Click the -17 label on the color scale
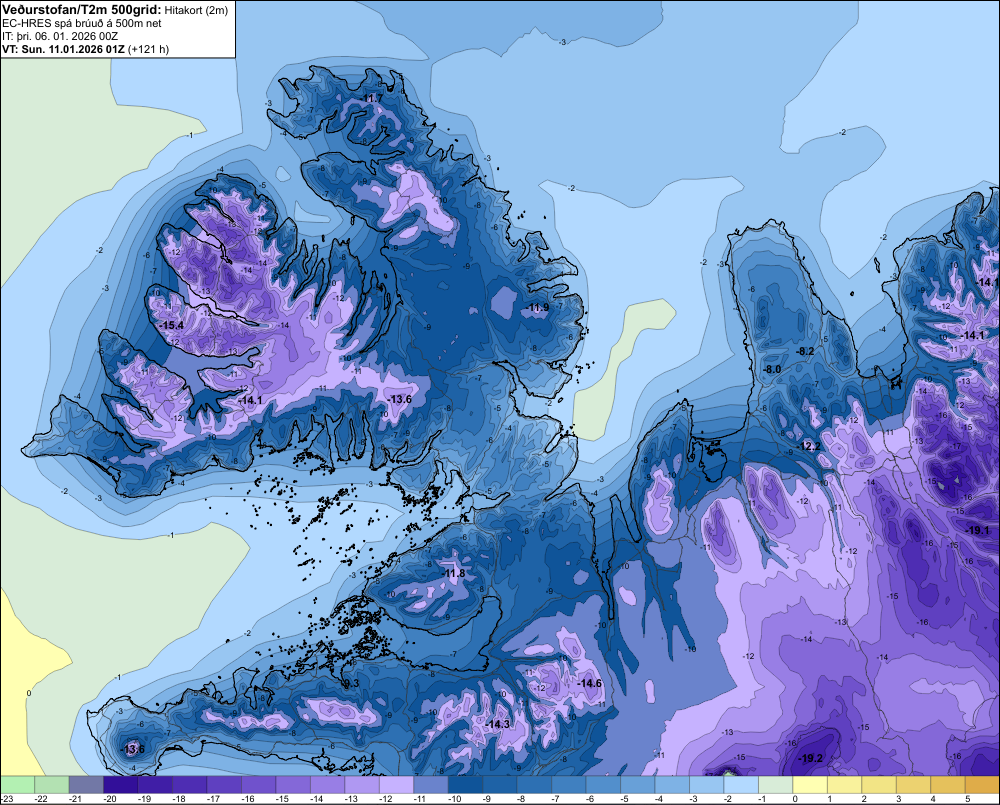The width and height of the screenshot is (1000, 805). pyautogui.click(x=212, y=799)
